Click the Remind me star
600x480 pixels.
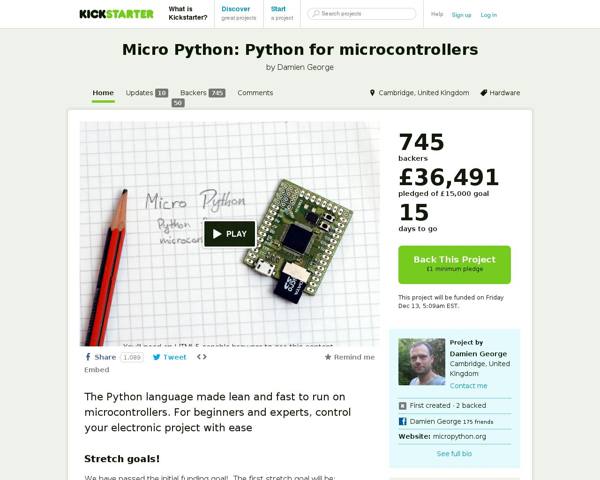pyautogui.click(x=328, y=357)
